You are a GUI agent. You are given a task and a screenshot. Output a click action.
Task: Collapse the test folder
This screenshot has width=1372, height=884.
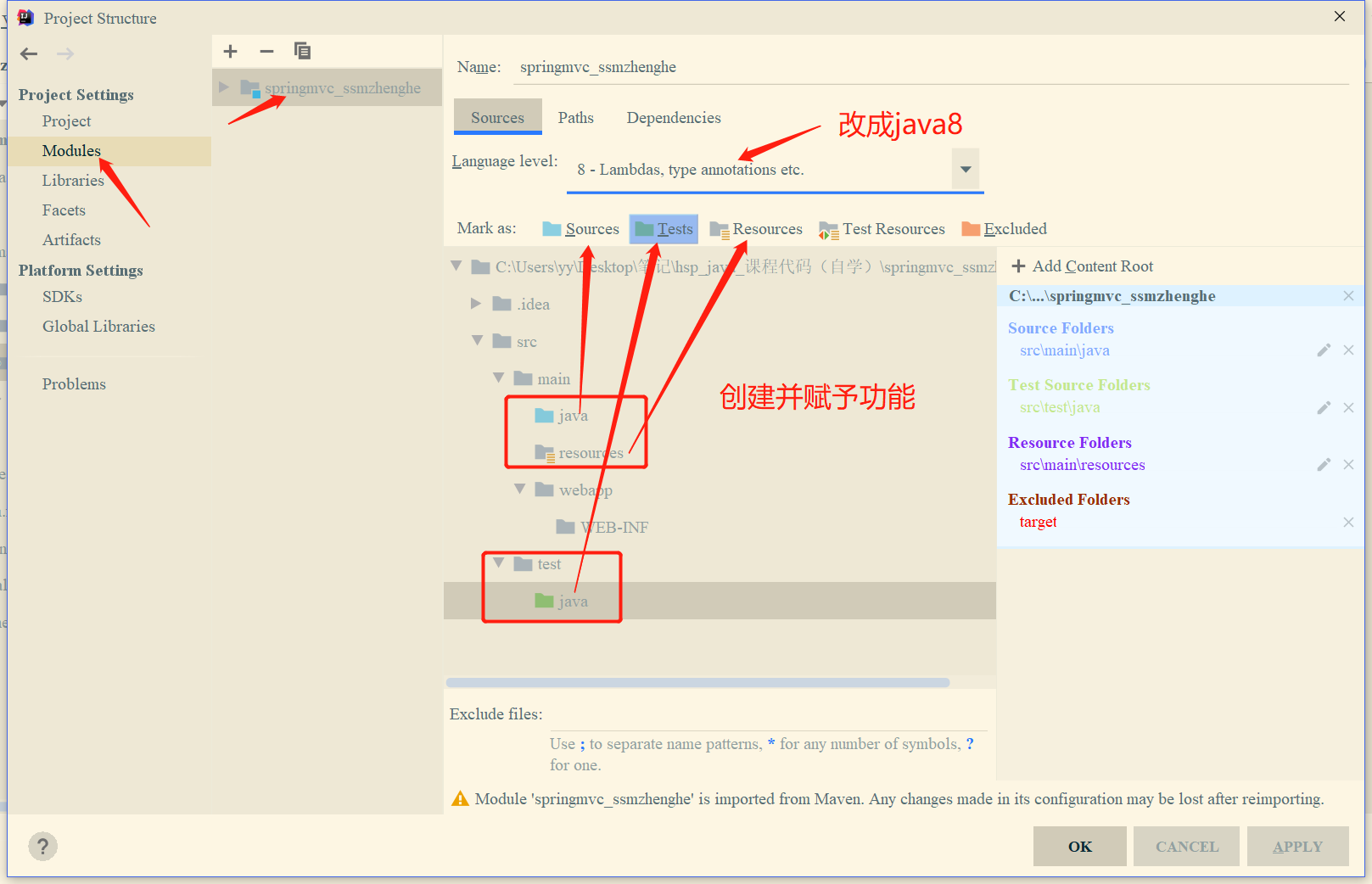pos(498,563)
